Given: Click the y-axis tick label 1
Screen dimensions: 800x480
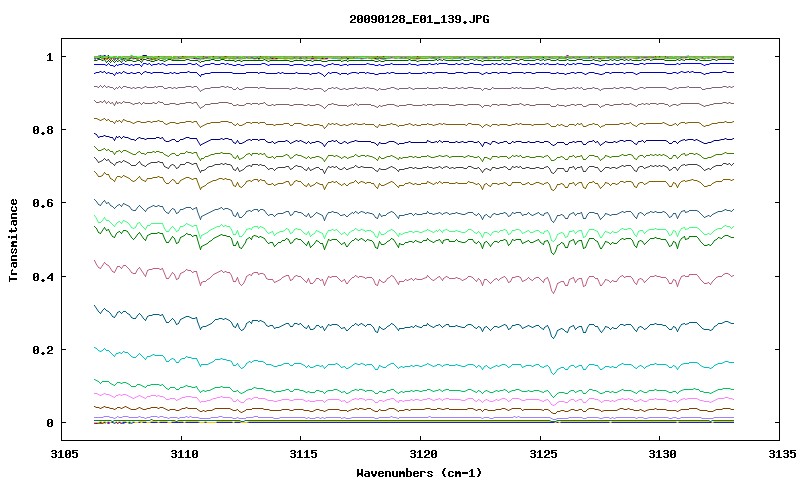Looking at the screenshot, I should coord(50,57).
